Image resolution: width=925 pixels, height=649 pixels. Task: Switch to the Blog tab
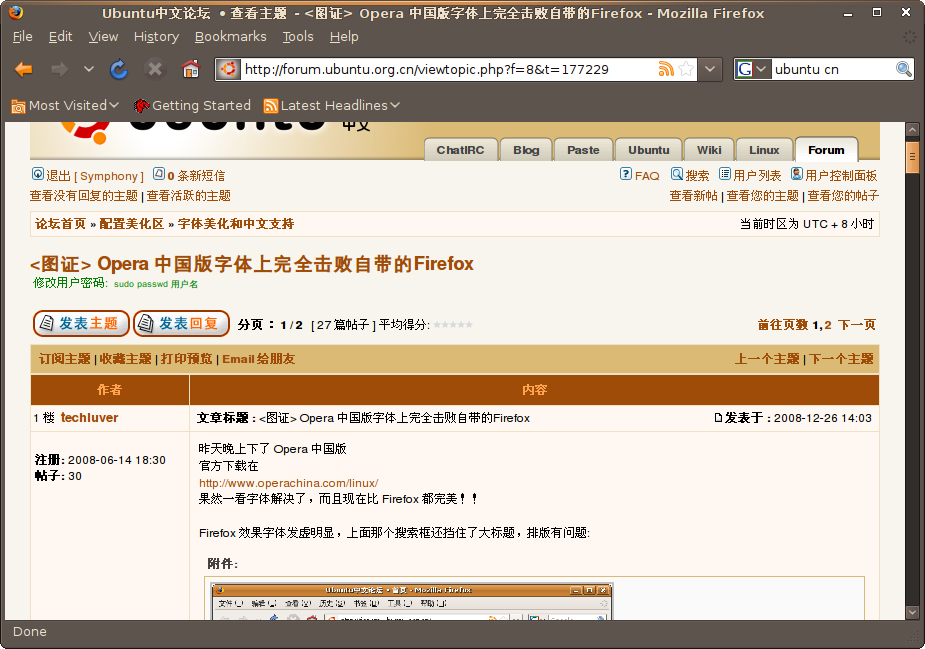(526, 150)
